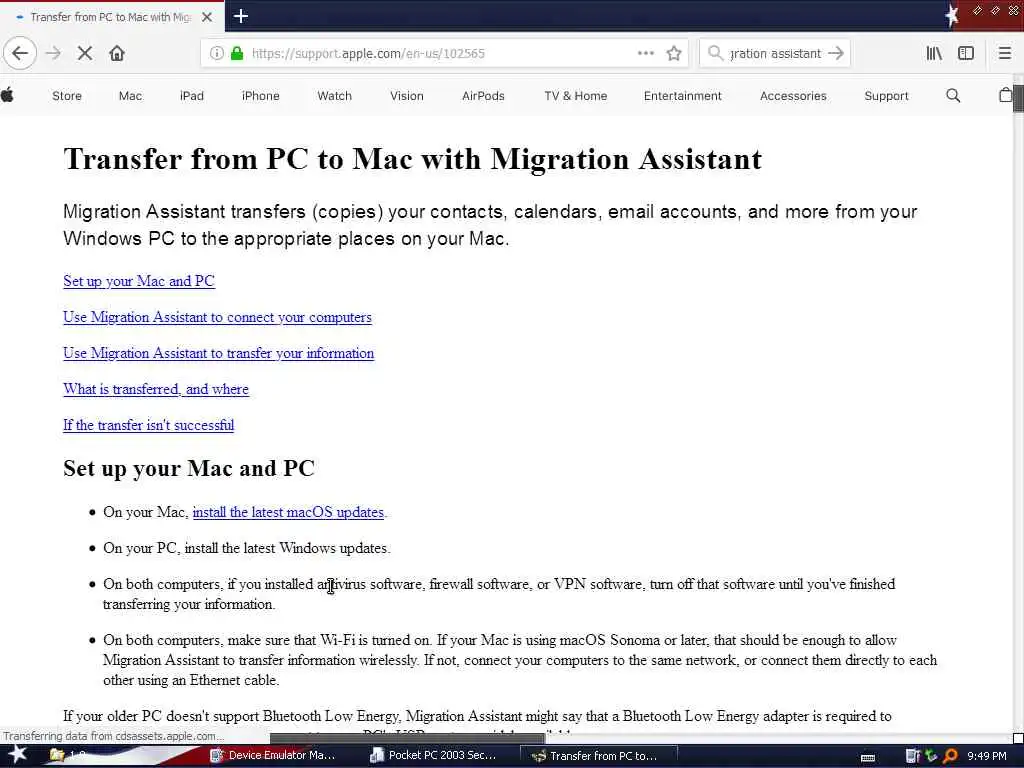
Task: Open the Watch navigation item
Action: pyautogui.click(x=334, y=96)
